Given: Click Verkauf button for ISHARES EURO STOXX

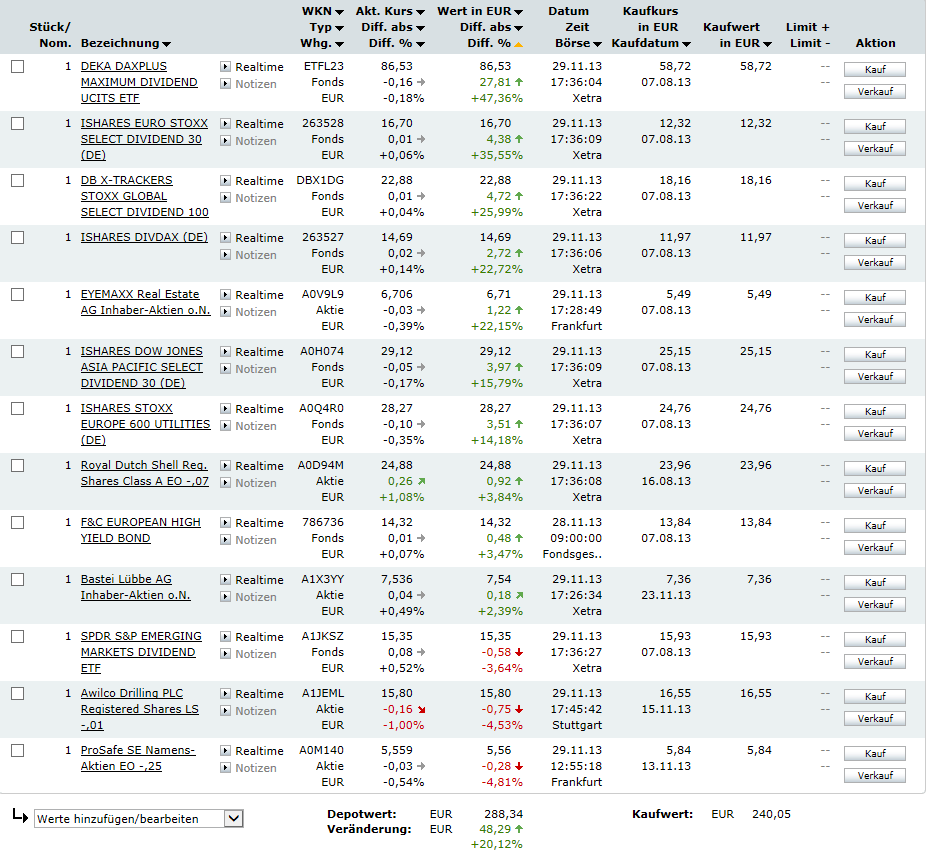Looking at the screenshot, I should (x=874, y=149).
